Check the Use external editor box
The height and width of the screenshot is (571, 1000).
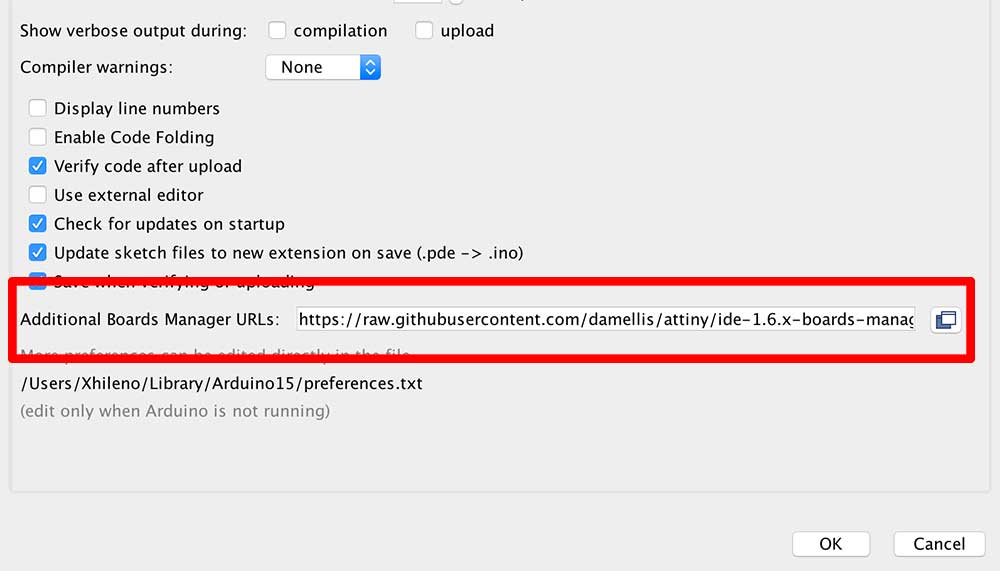38,195
